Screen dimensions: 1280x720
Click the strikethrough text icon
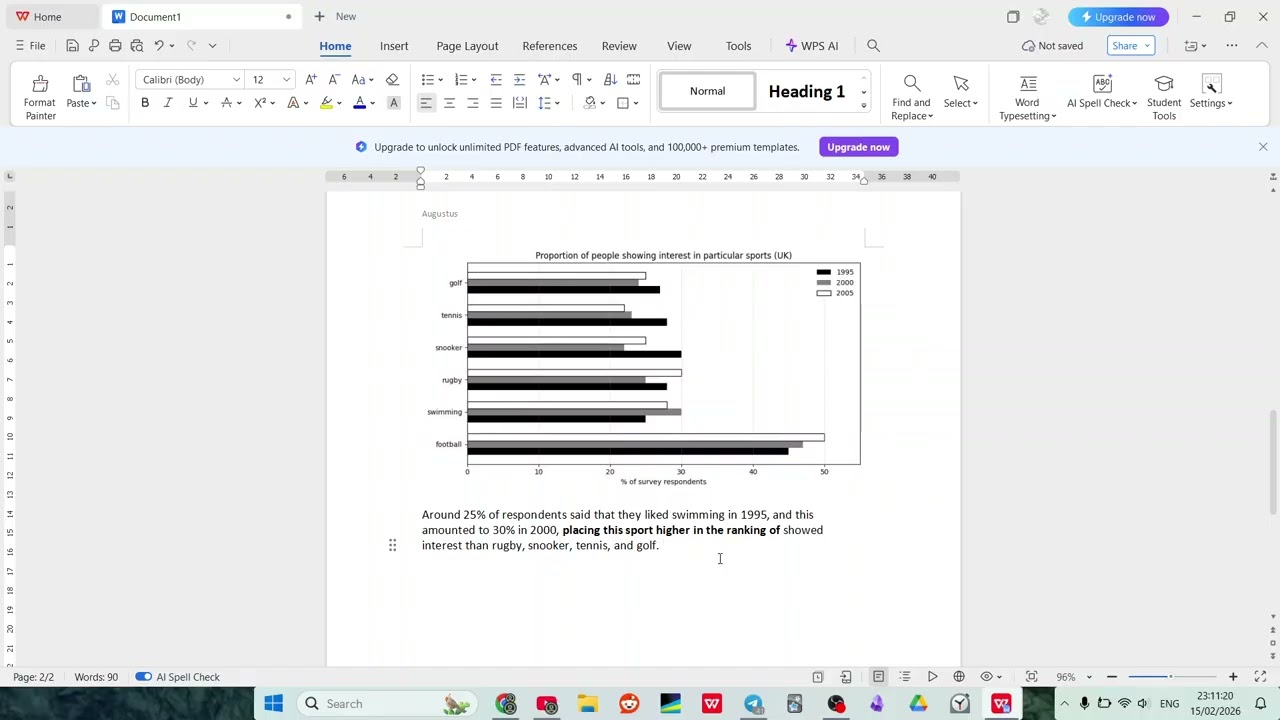tap(227, 103)
